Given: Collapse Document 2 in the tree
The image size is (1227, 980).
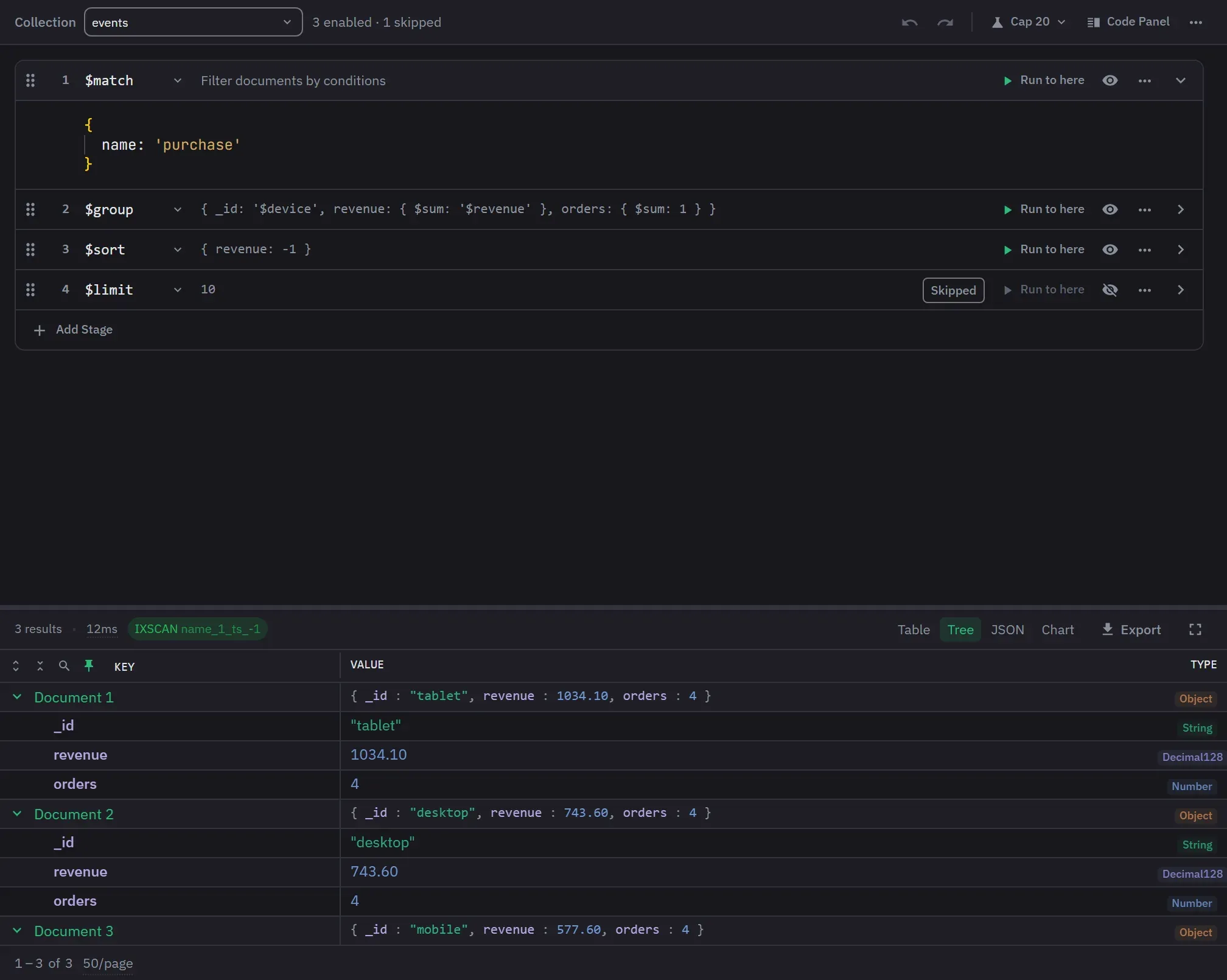Looking at the screenshot, I should 17,814.
